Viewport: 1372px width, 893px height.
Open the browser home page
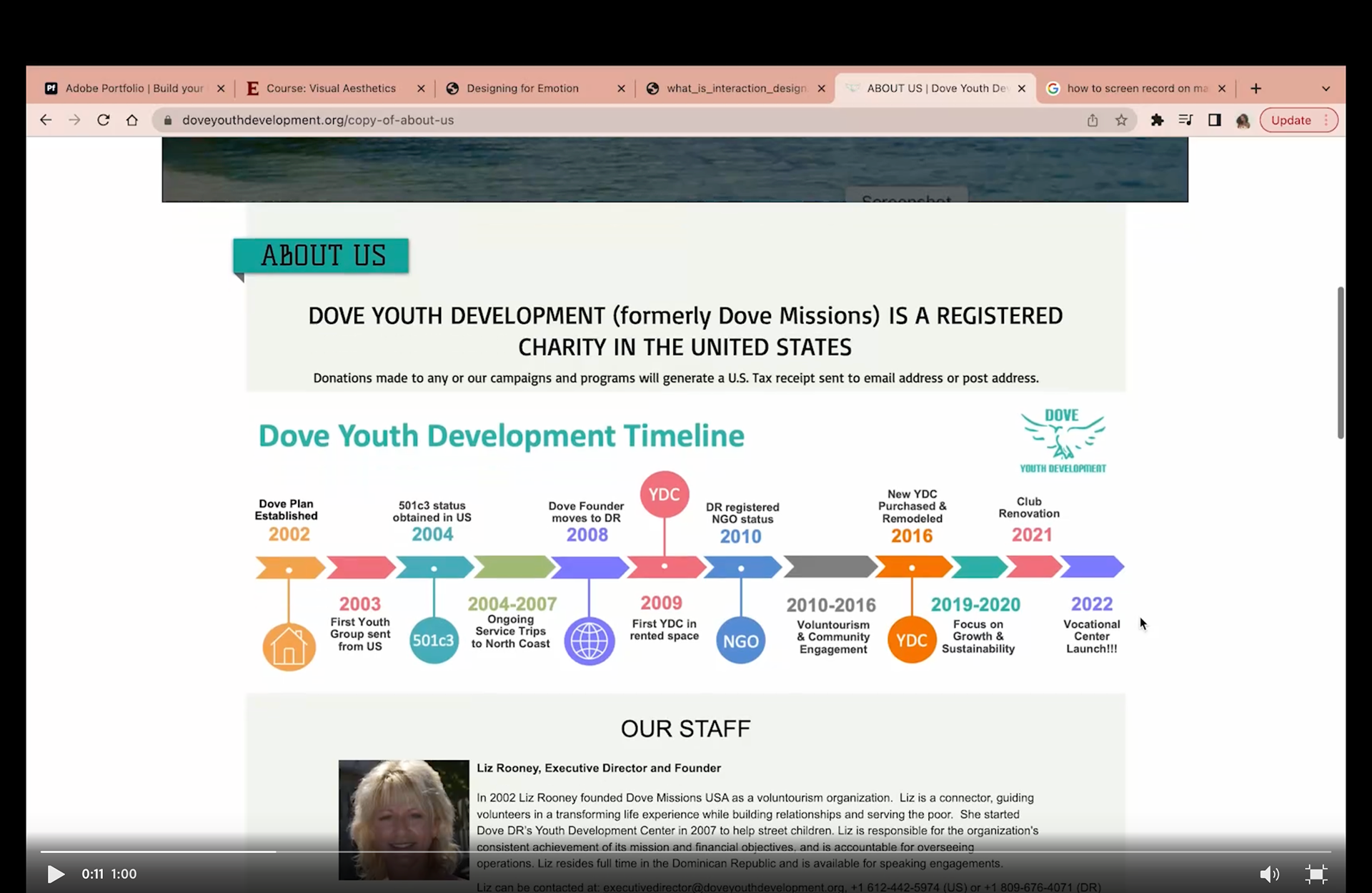132,120
